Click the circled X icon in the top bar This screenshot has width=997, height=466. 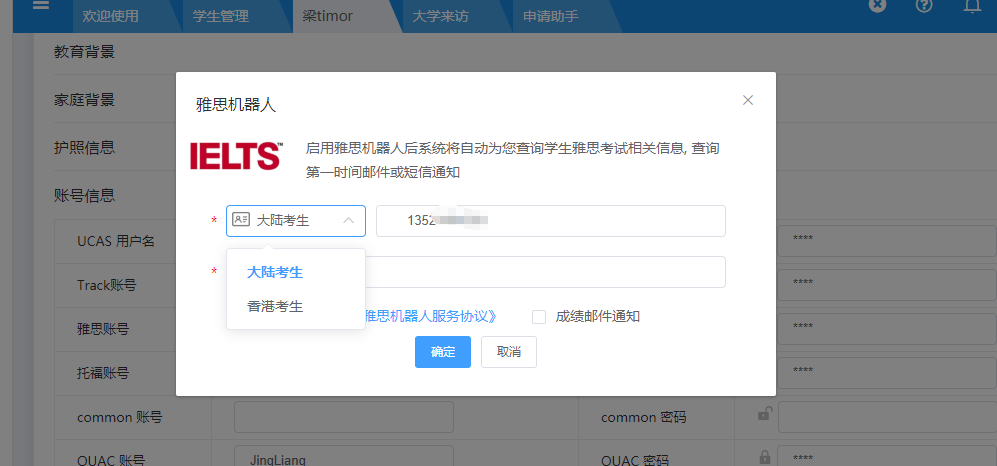[x=878, y=5]
